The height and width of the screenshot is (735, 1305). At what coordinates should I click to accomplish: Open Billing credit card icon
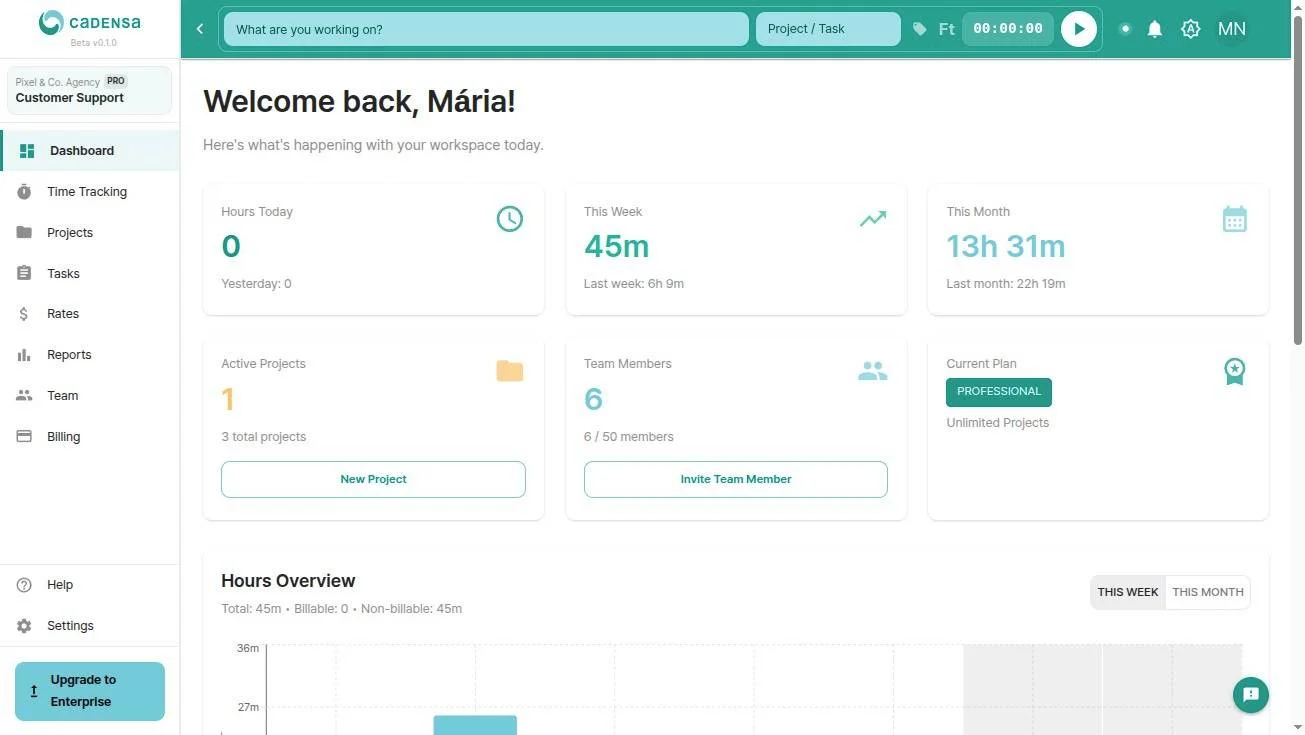point(24,437)
